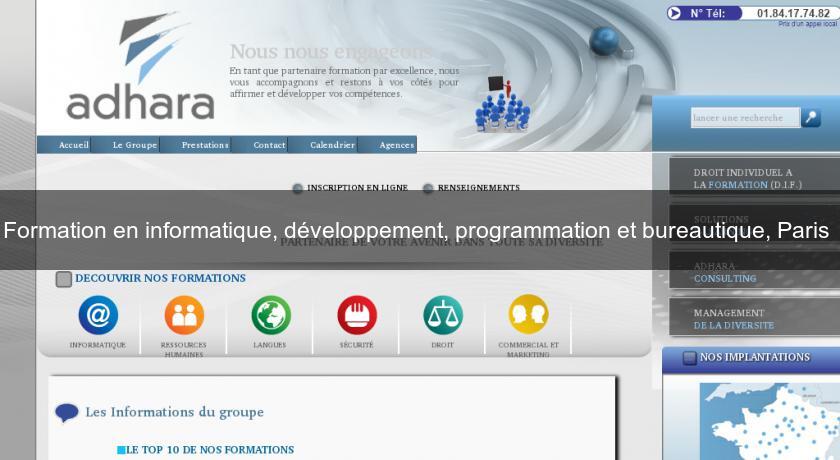Click the Informatique label text
The width and height of the screenshot is (840, 460).
point(98,345)
